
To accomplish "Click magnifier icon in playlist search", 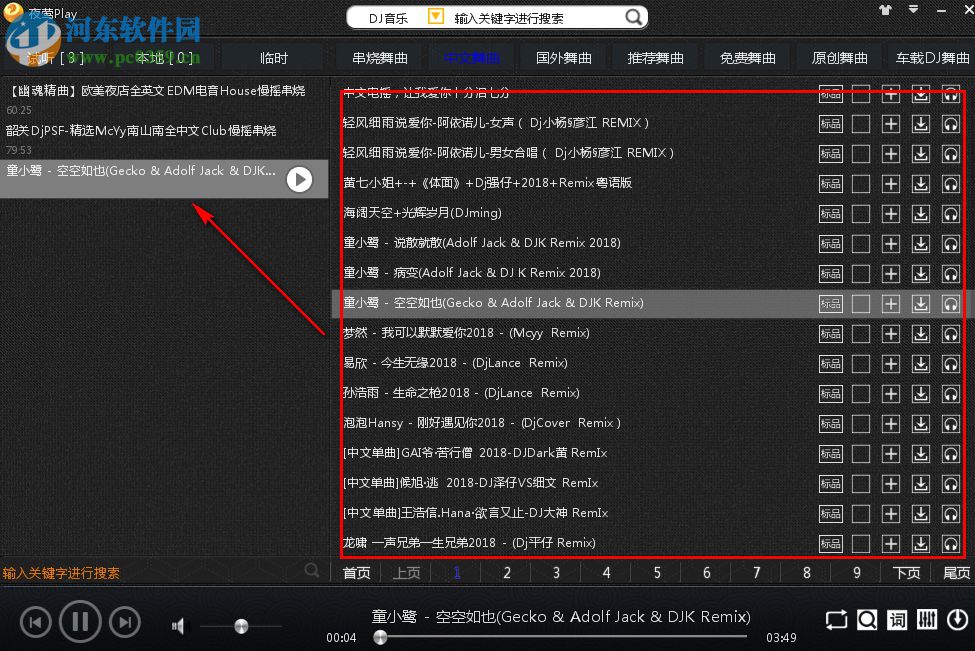I will point(312,570).
